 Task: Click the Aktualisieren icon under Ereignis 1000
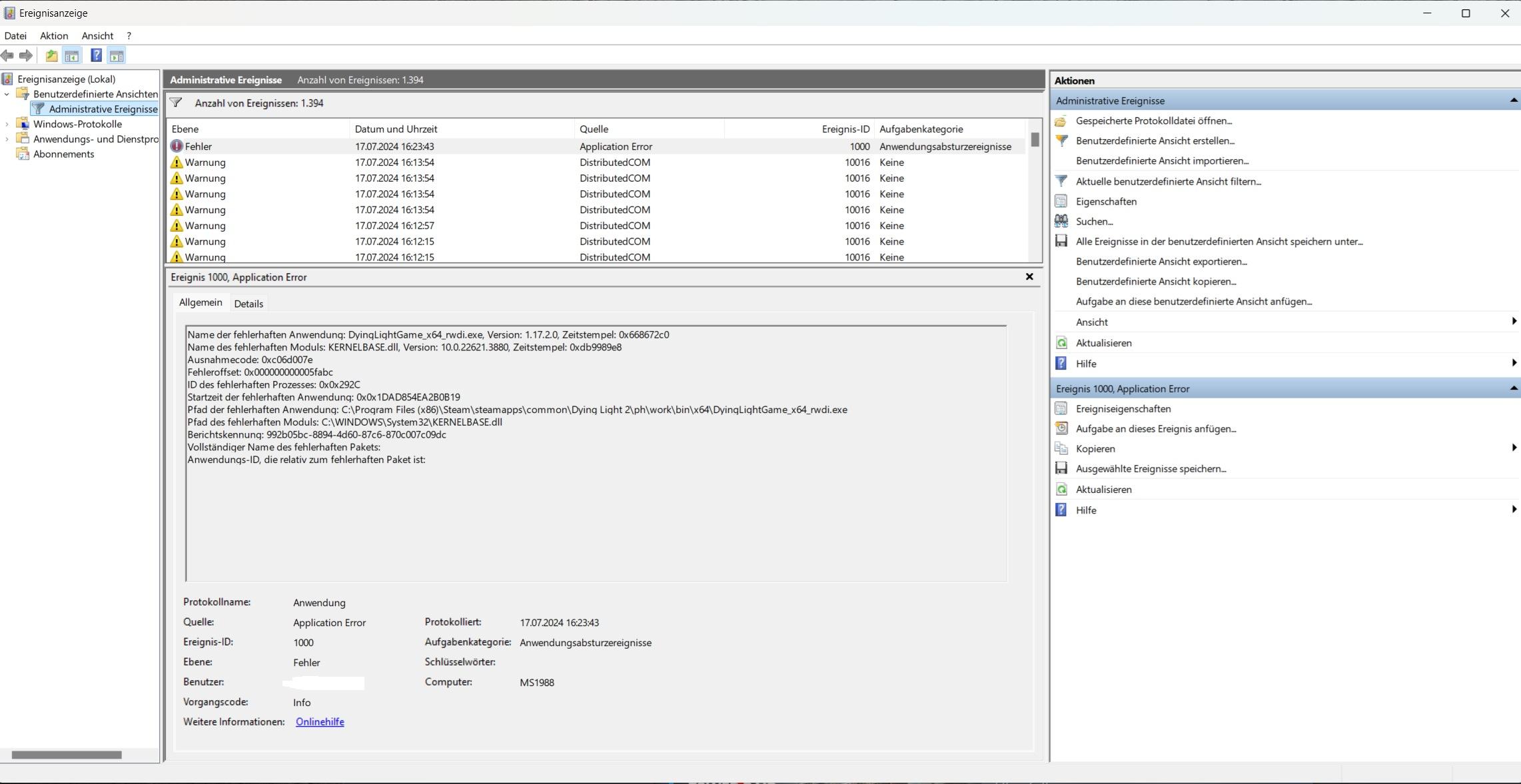coord(1061,490)
